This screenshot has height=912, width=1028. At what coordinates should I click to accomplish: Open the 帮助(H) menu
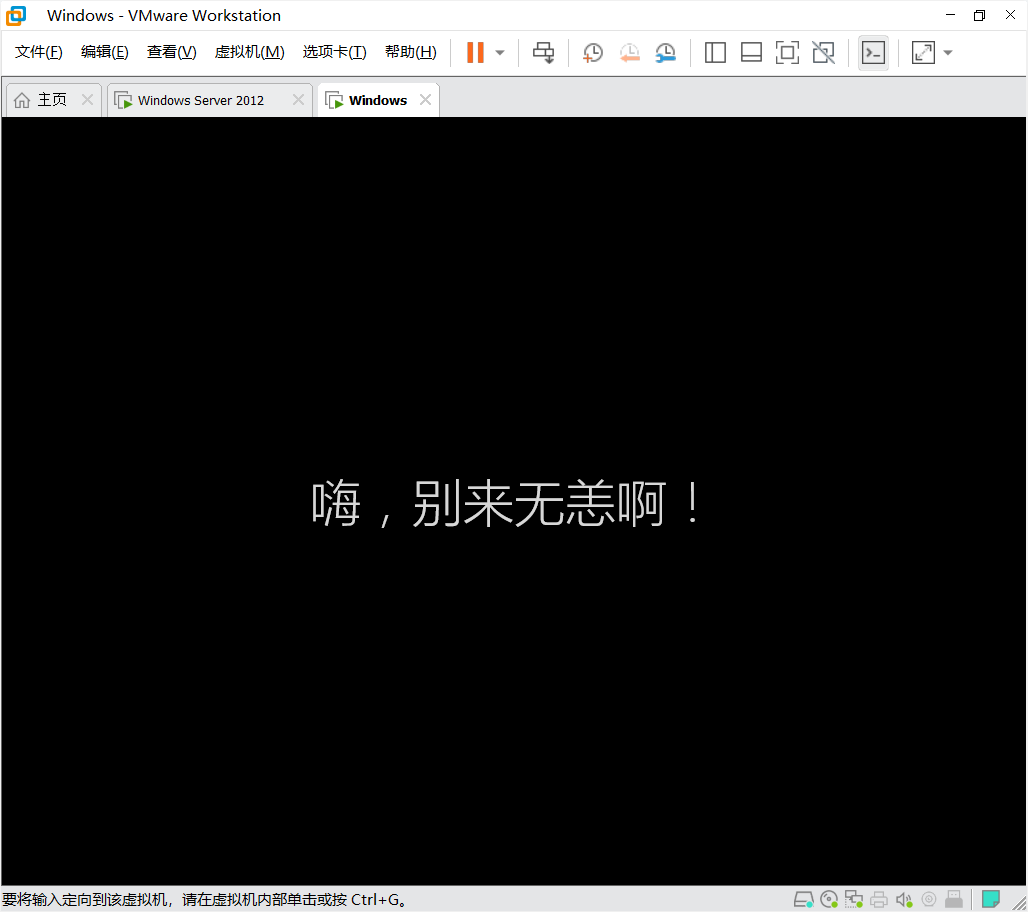click(410, 52)
